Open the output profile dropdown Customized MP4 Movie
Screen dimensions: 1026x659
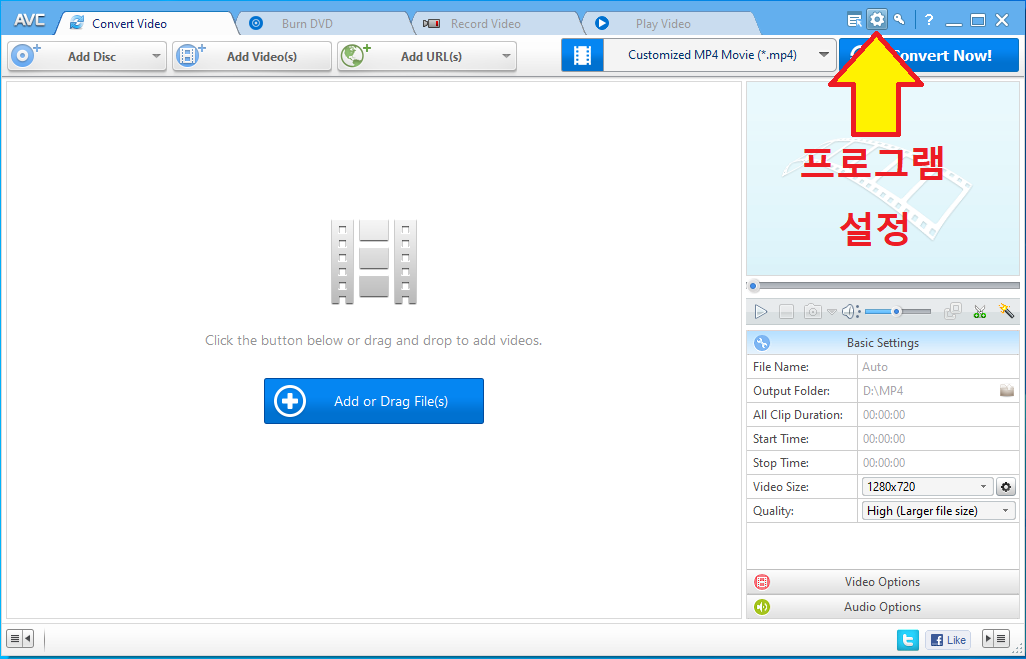(x=718, y=56)
